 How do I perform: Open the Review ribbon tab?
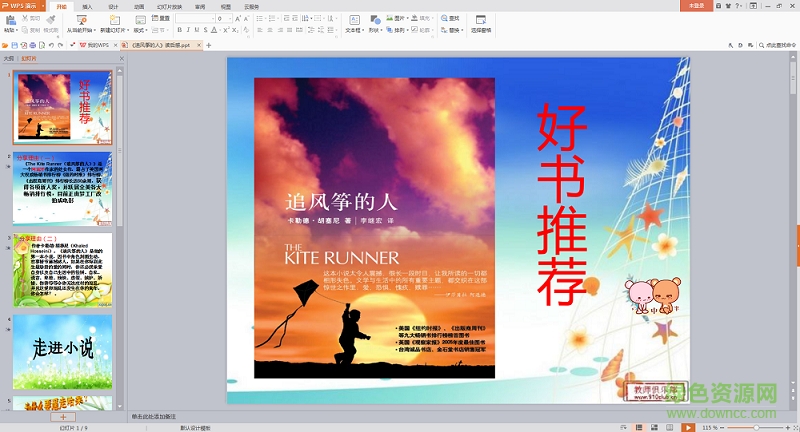200,7
